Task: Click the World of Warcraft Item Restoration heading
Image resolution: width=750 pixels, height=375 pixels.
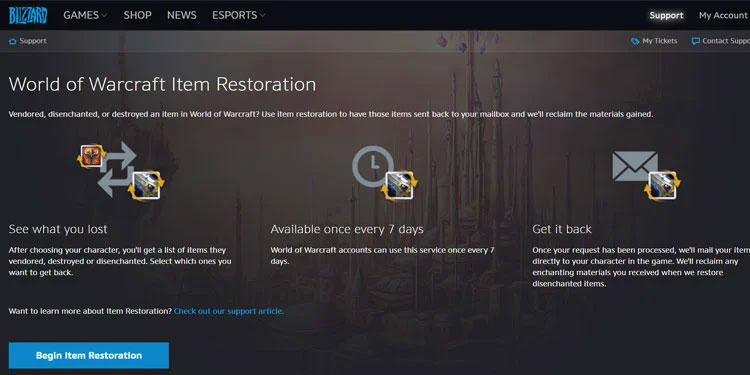Action: click(x=162, y=85)
